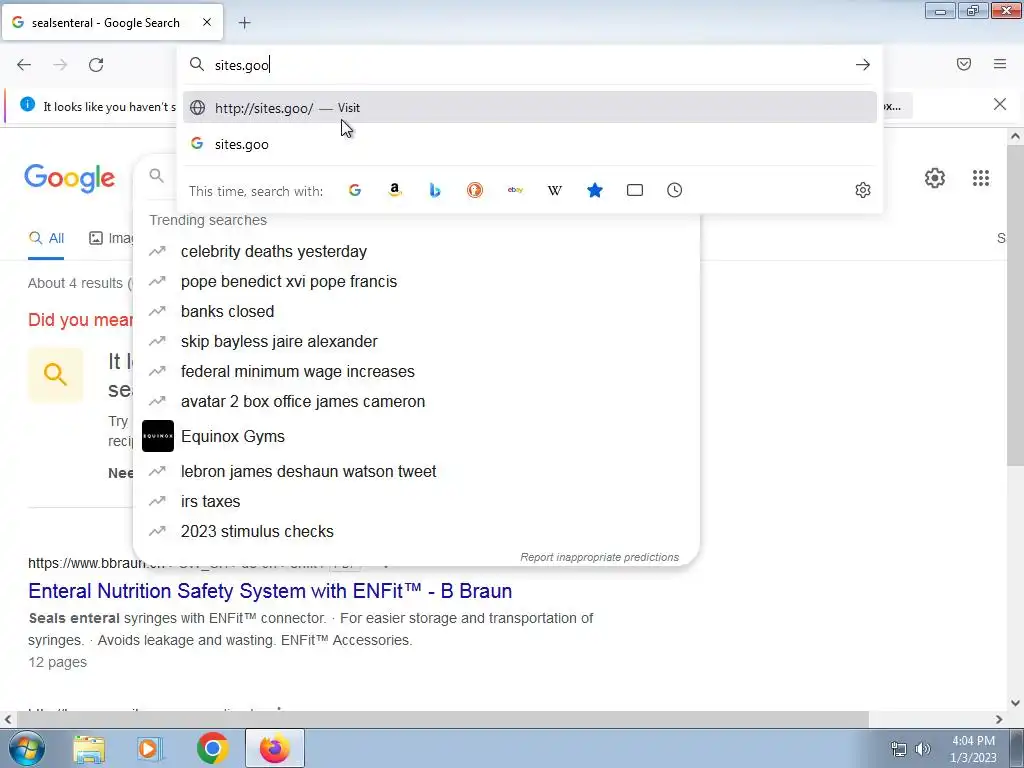Dismiss the notification bar with X

pyautogui.click(x=1000, y=104)
